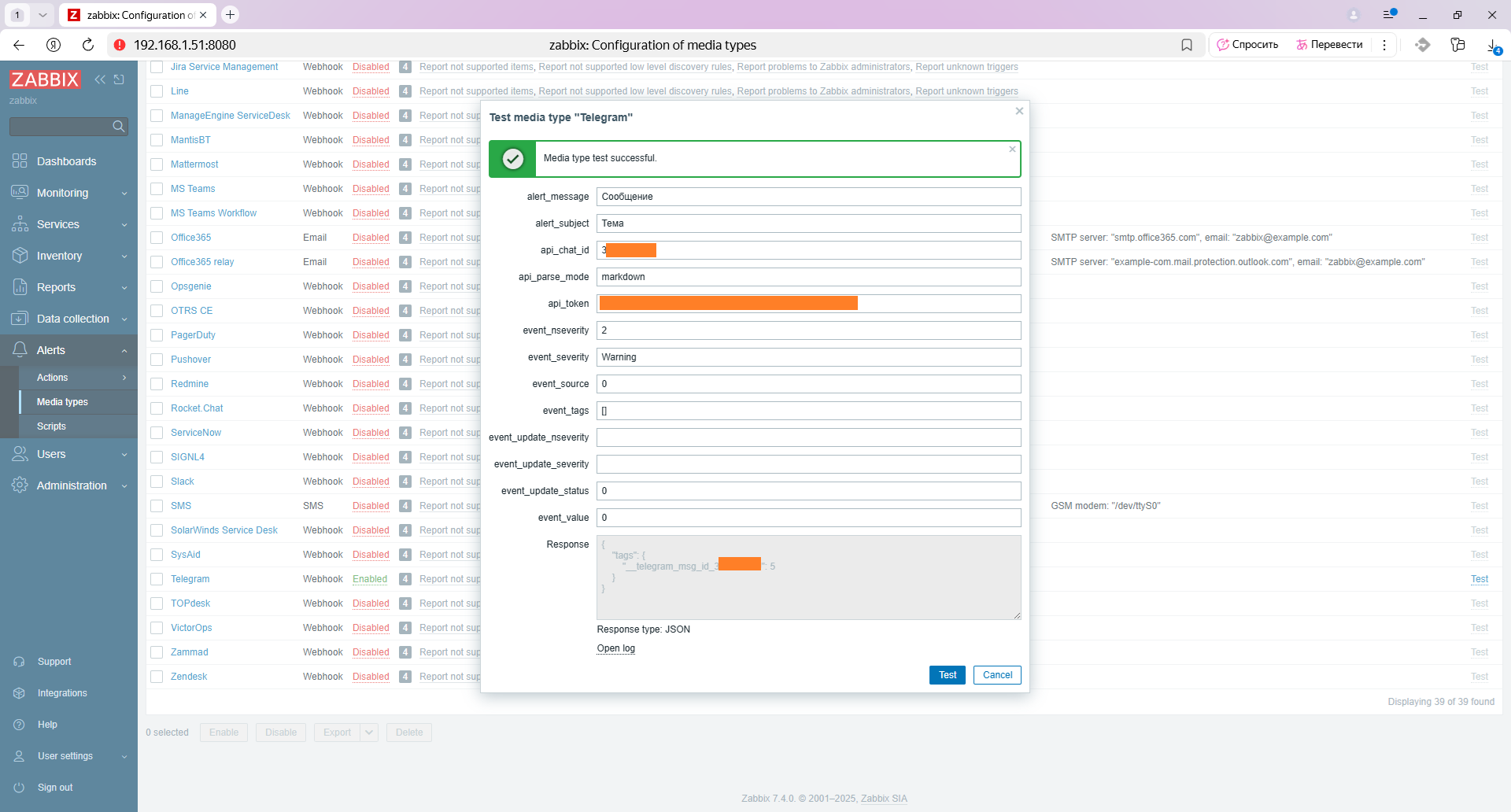Dismiss the success message with its X
This screenshot has height=812, width=1511.
[x=1012, y=149]
